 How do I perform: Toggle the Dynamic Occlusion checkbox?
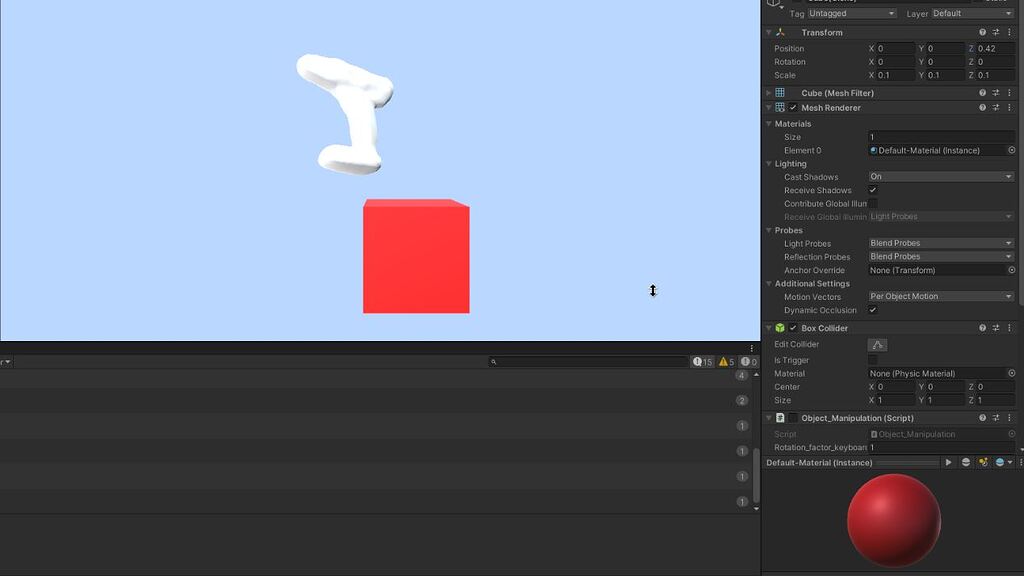(874, 310)
